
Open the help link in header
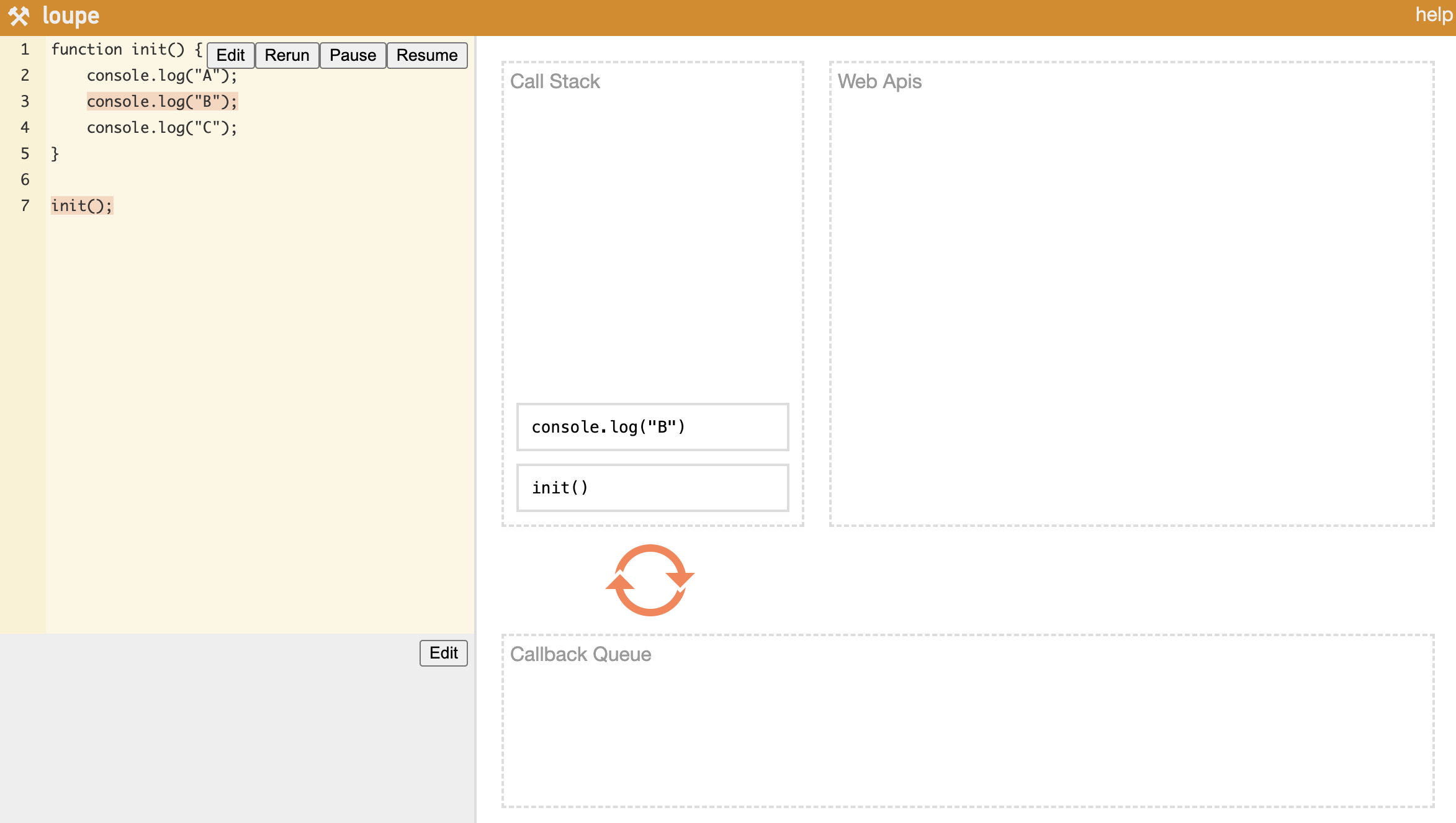pos(1433,15)
